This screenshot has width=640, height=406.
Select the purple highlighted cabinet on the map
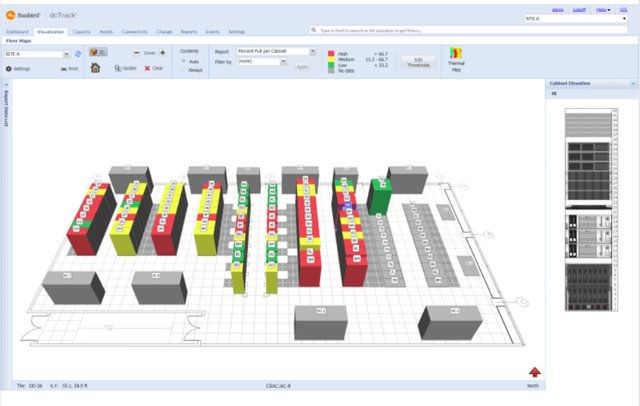point(347,206)
